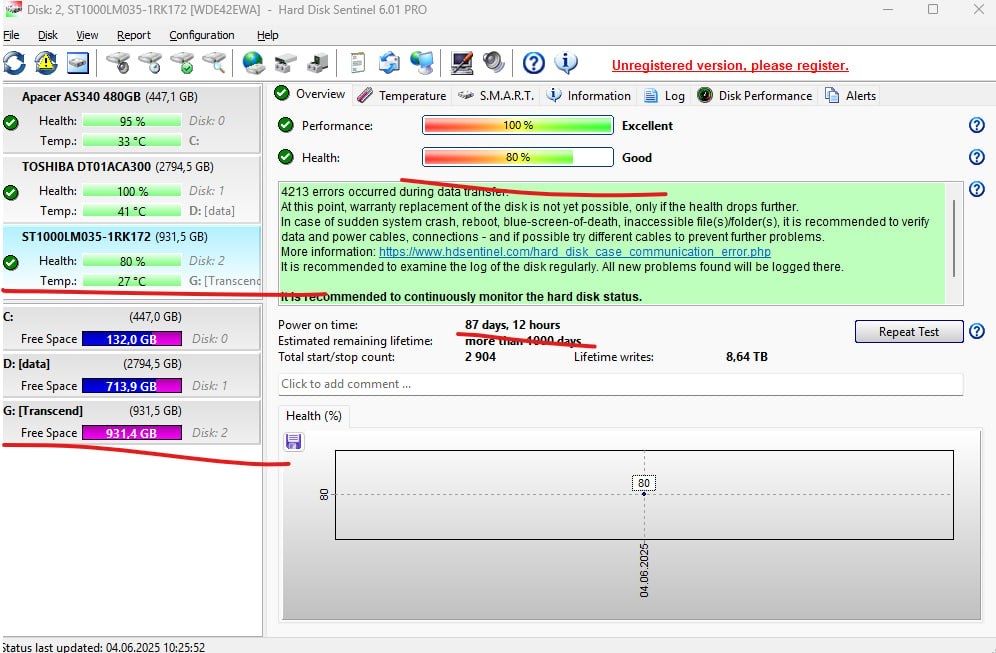Save the health graph with floppy icon
Image resolution: width=996 pixels, height=653 pixels.
point(293,441)
